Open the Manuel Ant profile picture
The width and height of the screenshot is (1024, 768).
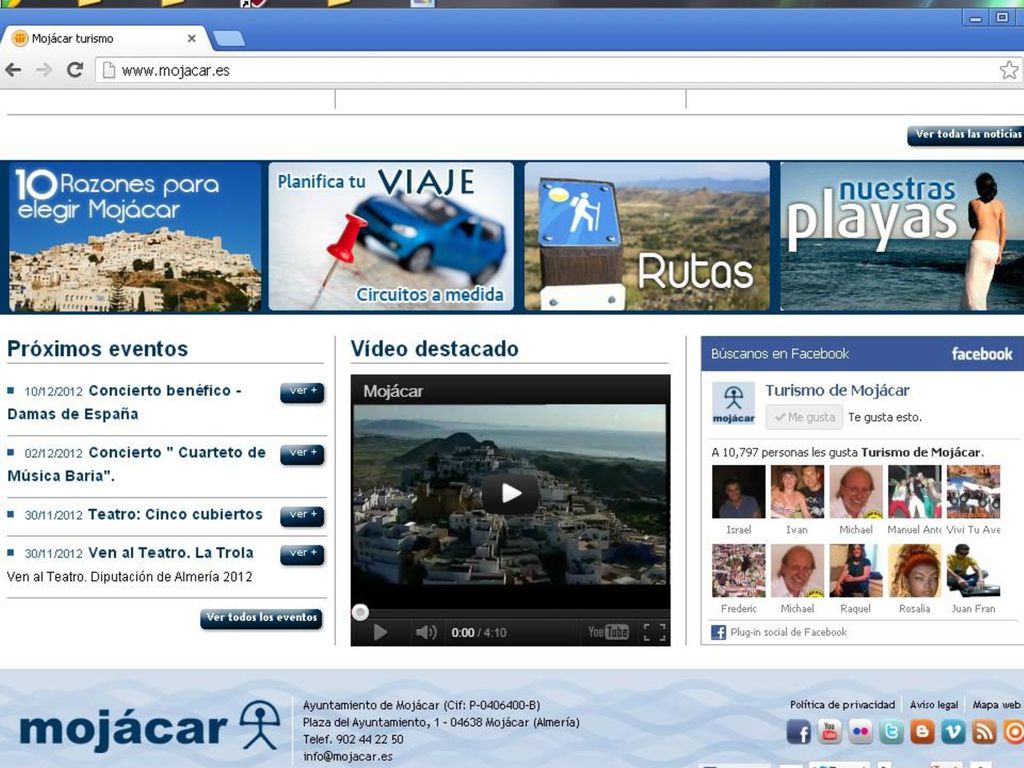tap(915, 492)
